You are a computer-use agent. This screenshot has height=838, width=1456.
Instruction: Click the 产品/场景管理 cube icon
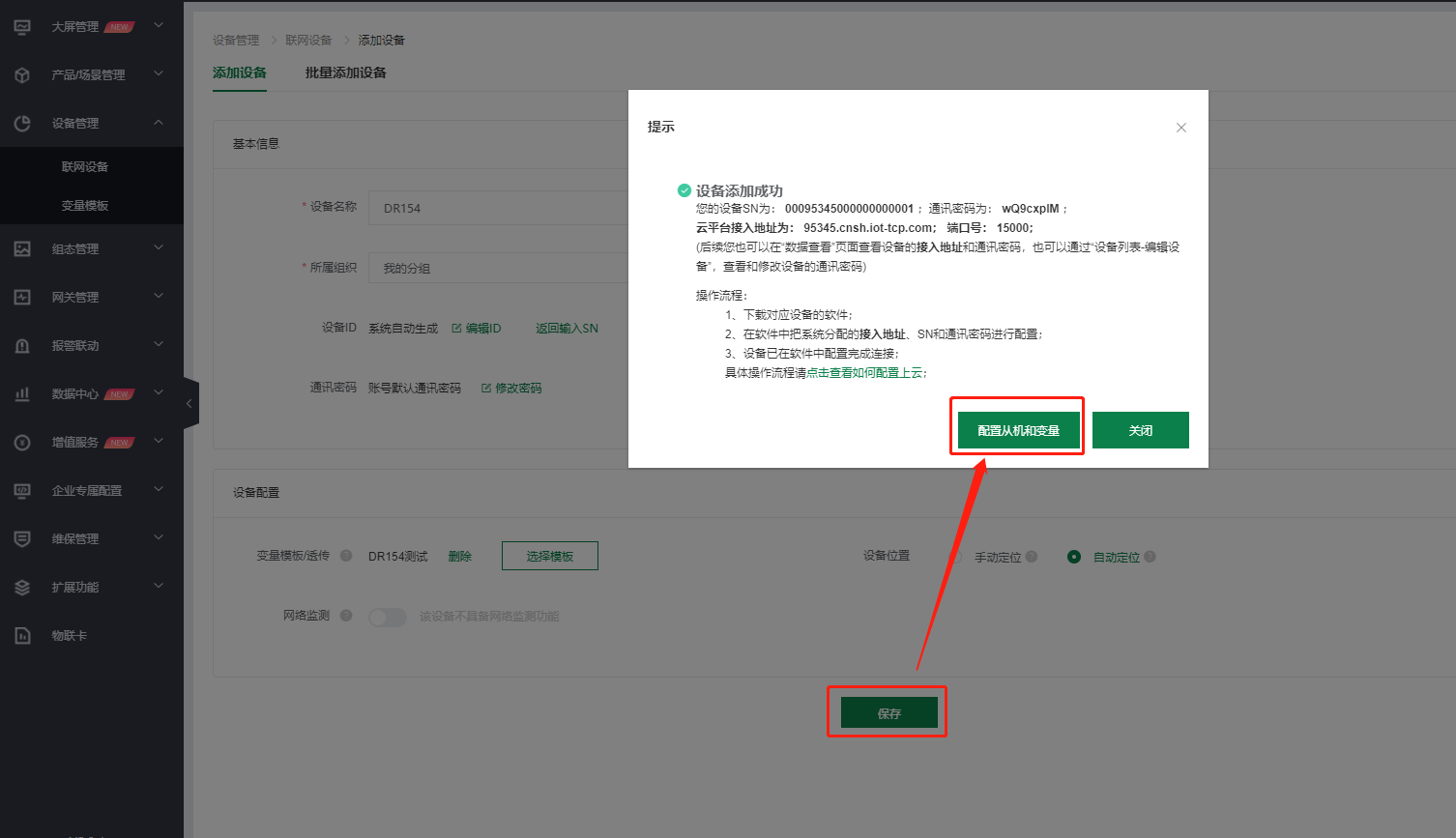(x=22, y=75)
